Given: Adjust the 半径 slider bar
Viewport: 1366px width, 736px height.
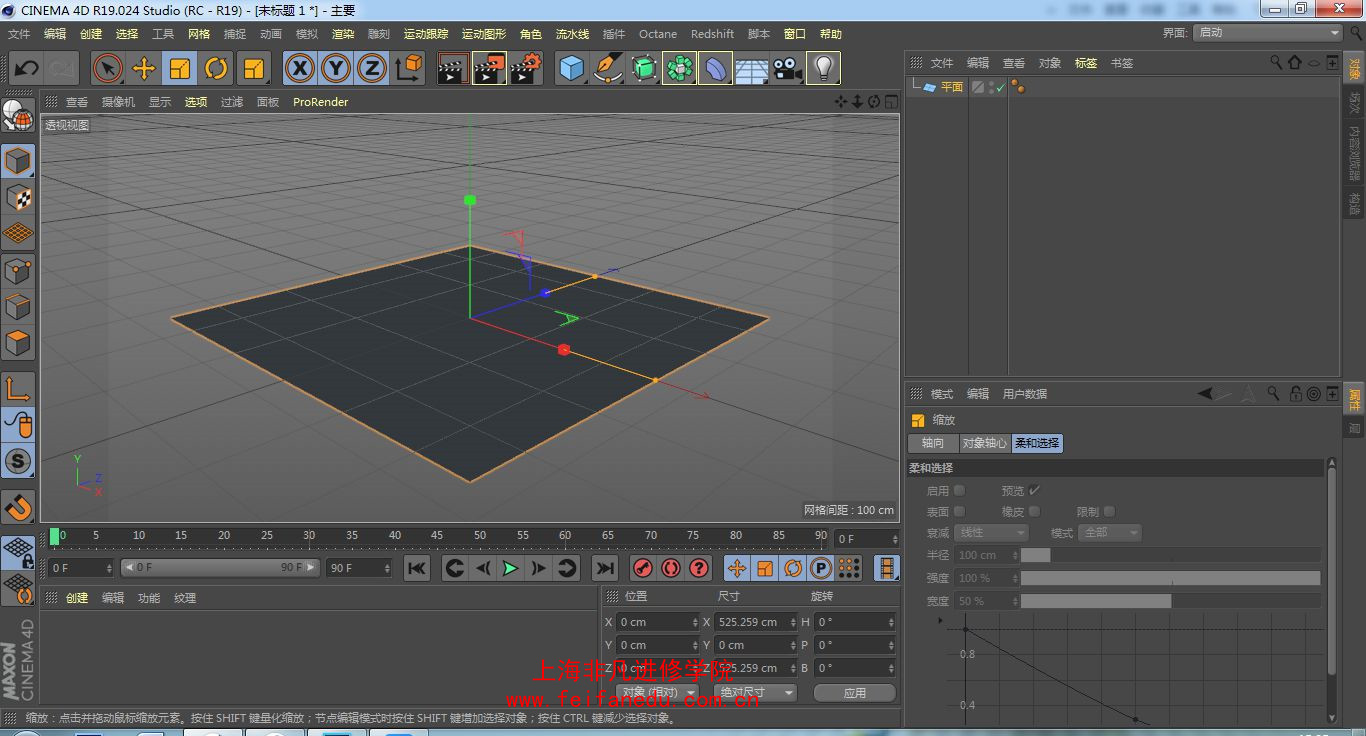Looking at the screenshot, I should coord(1170,555).
